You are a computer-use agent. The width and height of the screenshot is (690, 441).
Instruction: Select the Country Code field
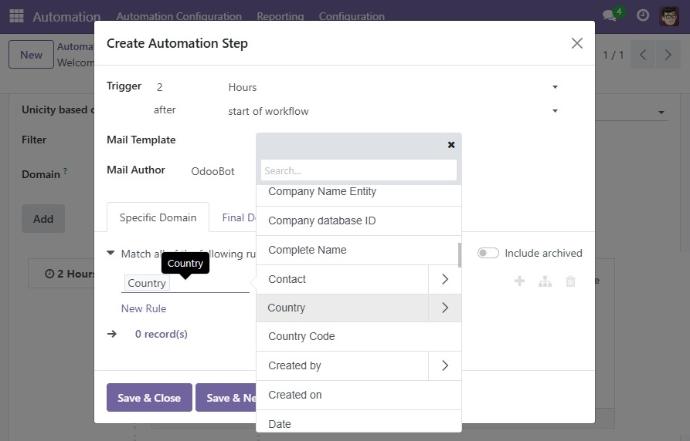coord(359,336)
